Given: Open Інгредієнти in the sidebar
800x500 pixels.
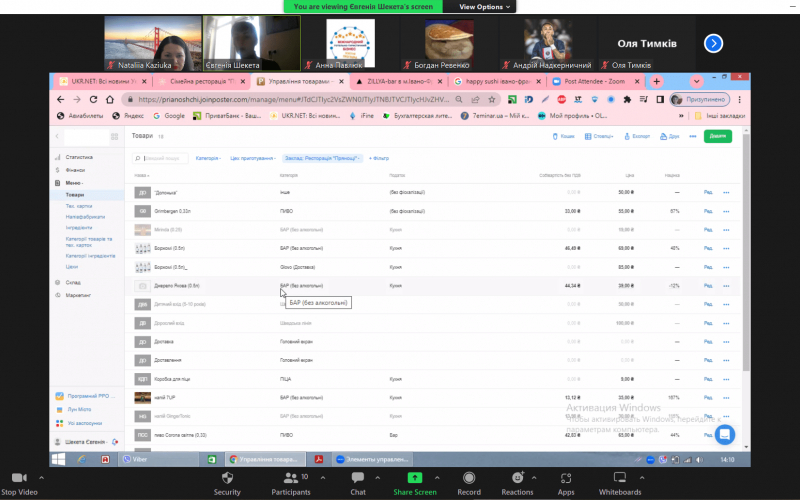Looking at the screenshot, I should pos(79,228).
